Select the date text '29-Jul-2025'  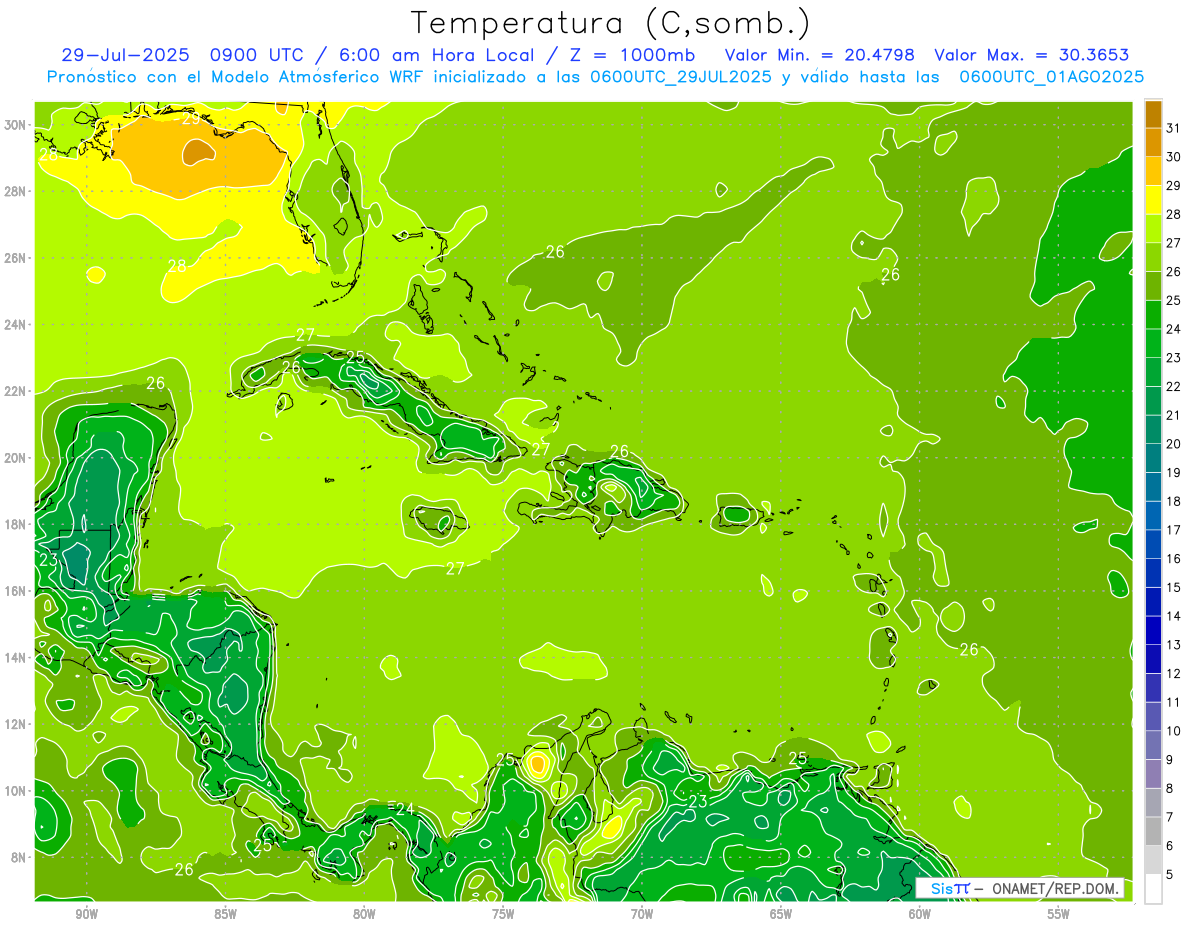point(126,55)
